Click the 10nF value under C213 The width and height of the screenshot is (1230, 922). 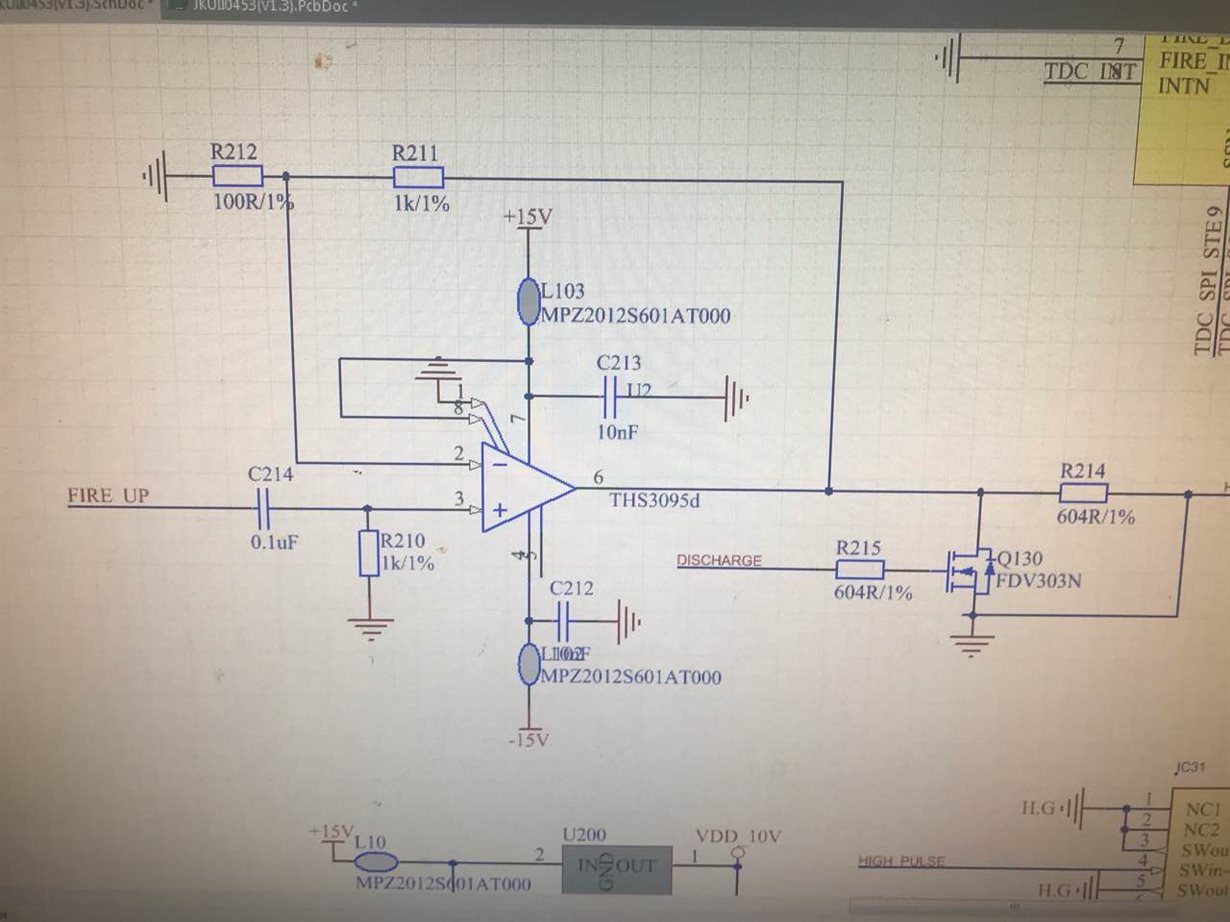[x=618, y=432]
